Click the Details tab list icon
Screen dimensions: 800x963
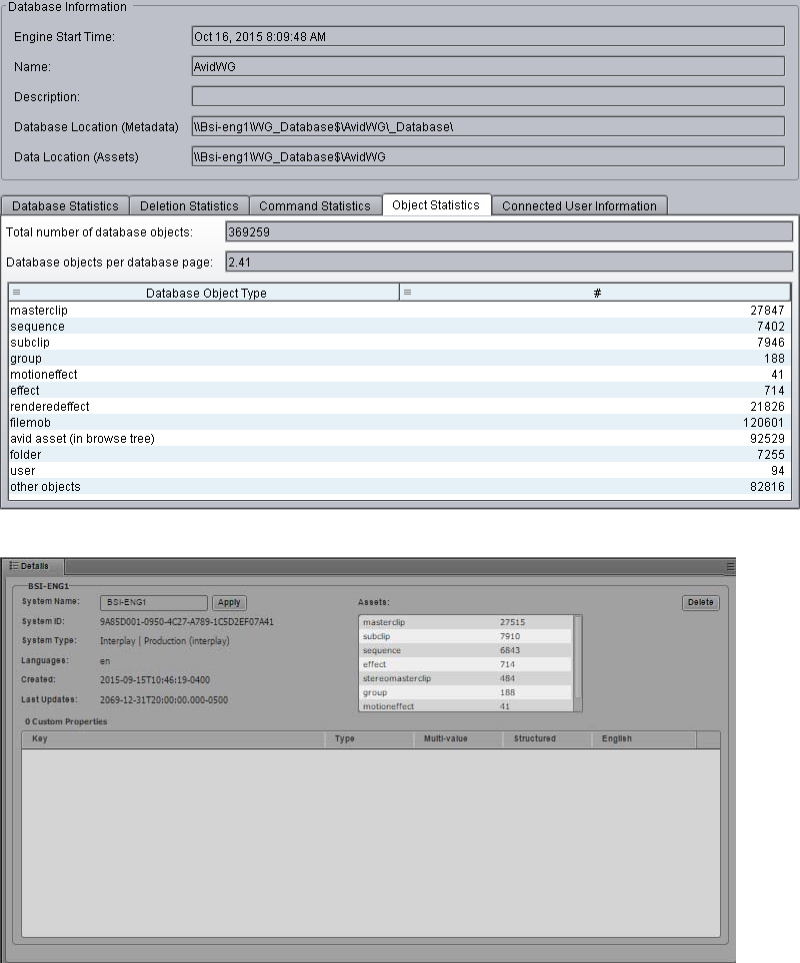(14, 566)
